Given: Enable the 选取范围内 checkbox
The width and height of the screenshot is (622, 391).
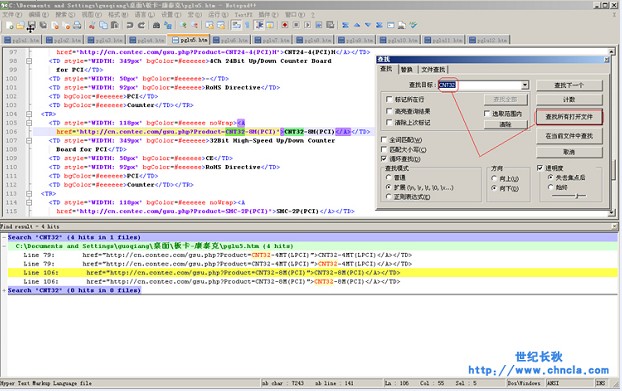Looking at the screenshot, I should [487, 113].
